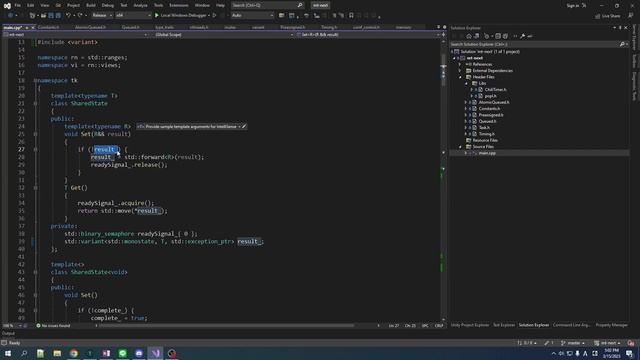Image resolution: width=640 pixels, height=360 pixels.
Task: Open the Extensions menu
Action: [179, 5]
